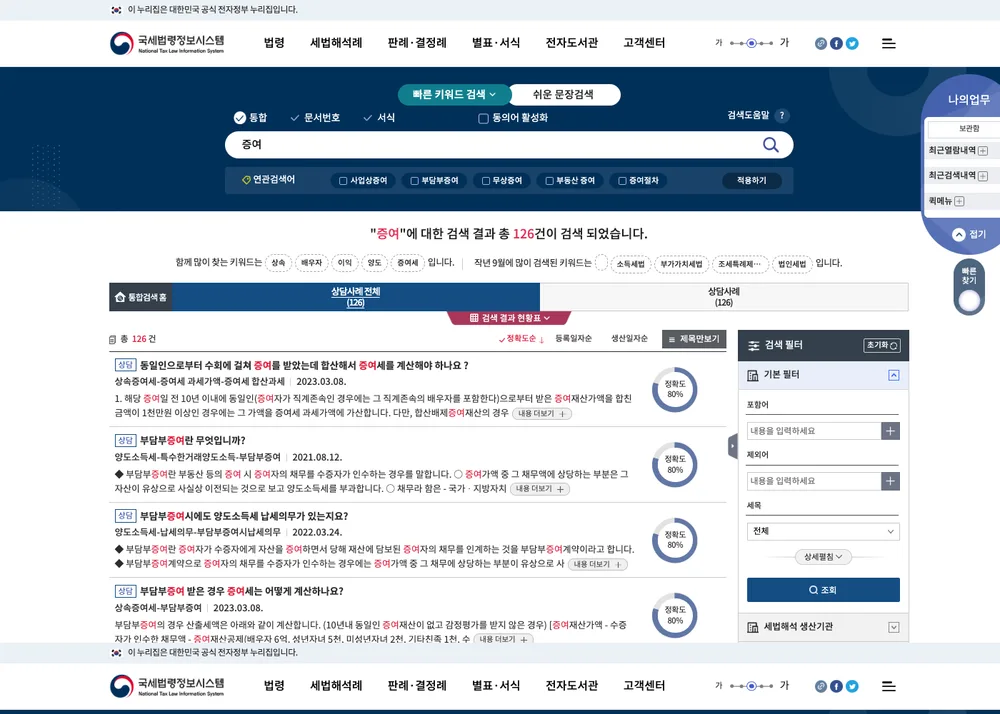The width and height of the screenshot is (1000, 714).
Task: Go to 통합검색 홈 with the house icon
Action: click(x=141, y=297)
